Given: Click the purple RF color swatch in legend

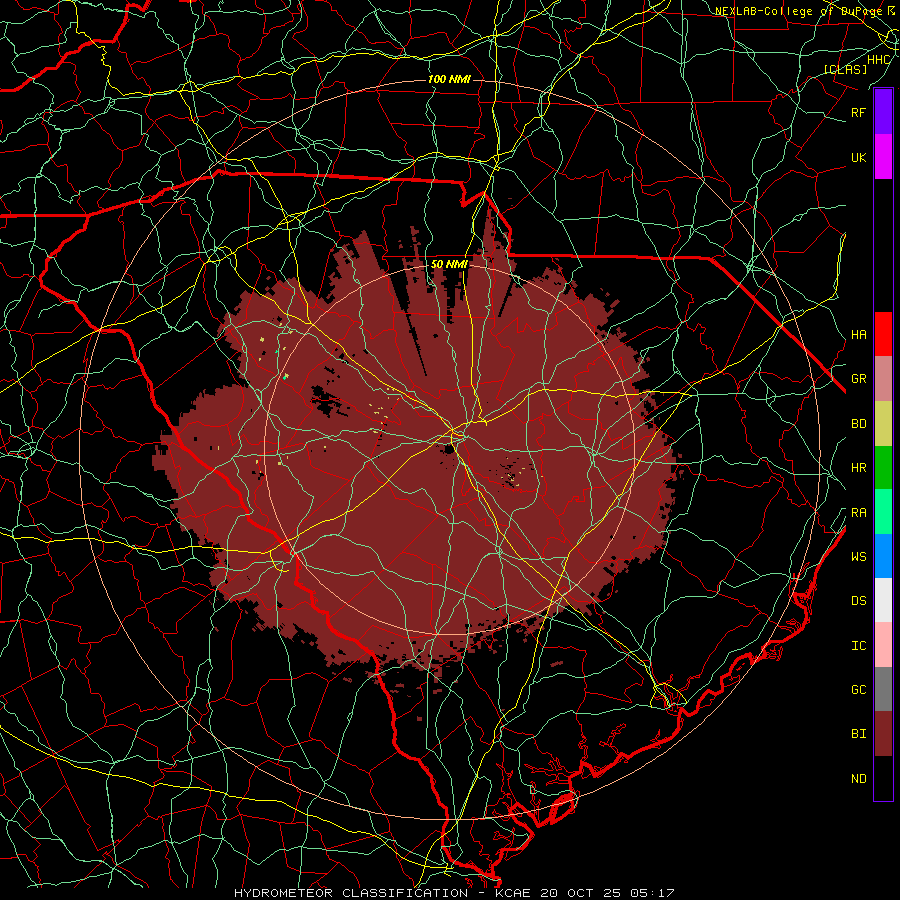Looking at the screenshot, I should click(883, 112).
